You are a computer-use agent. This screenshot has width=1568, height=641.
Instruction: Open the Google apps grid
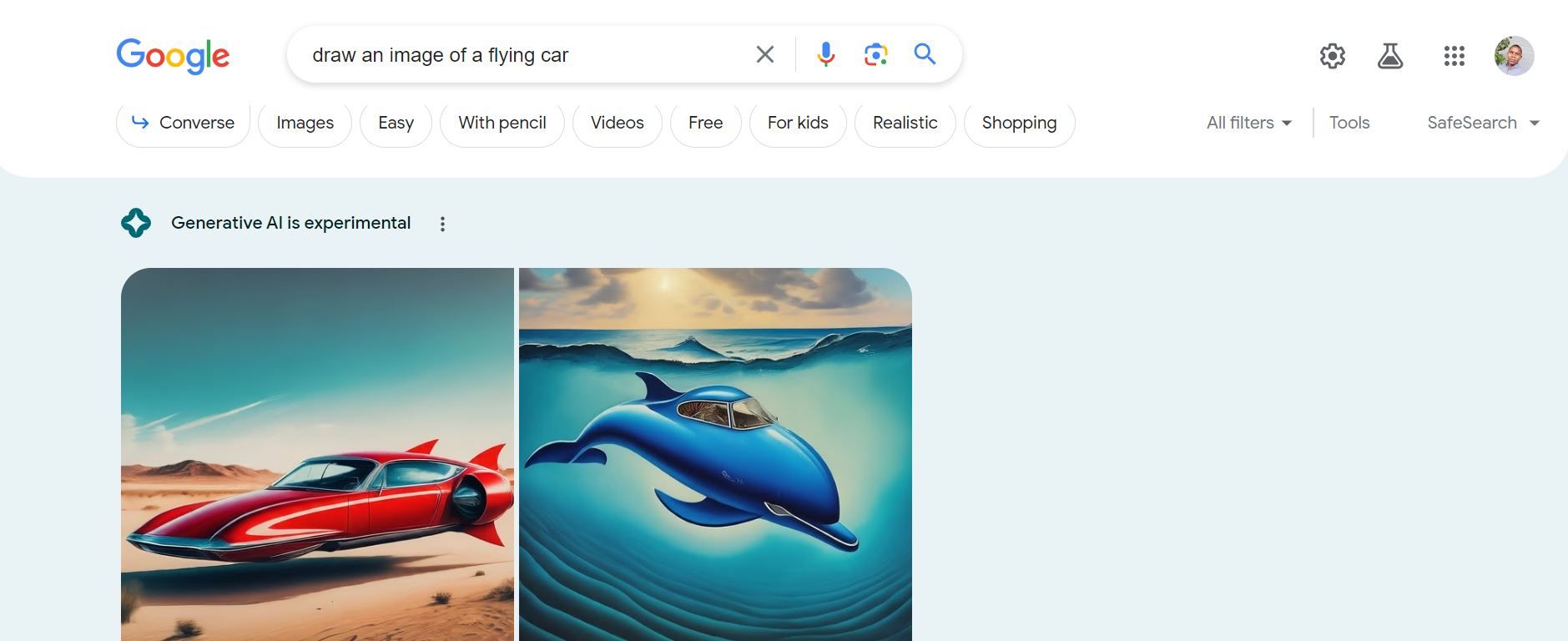pyautogui.click(x=1454, y=56)
